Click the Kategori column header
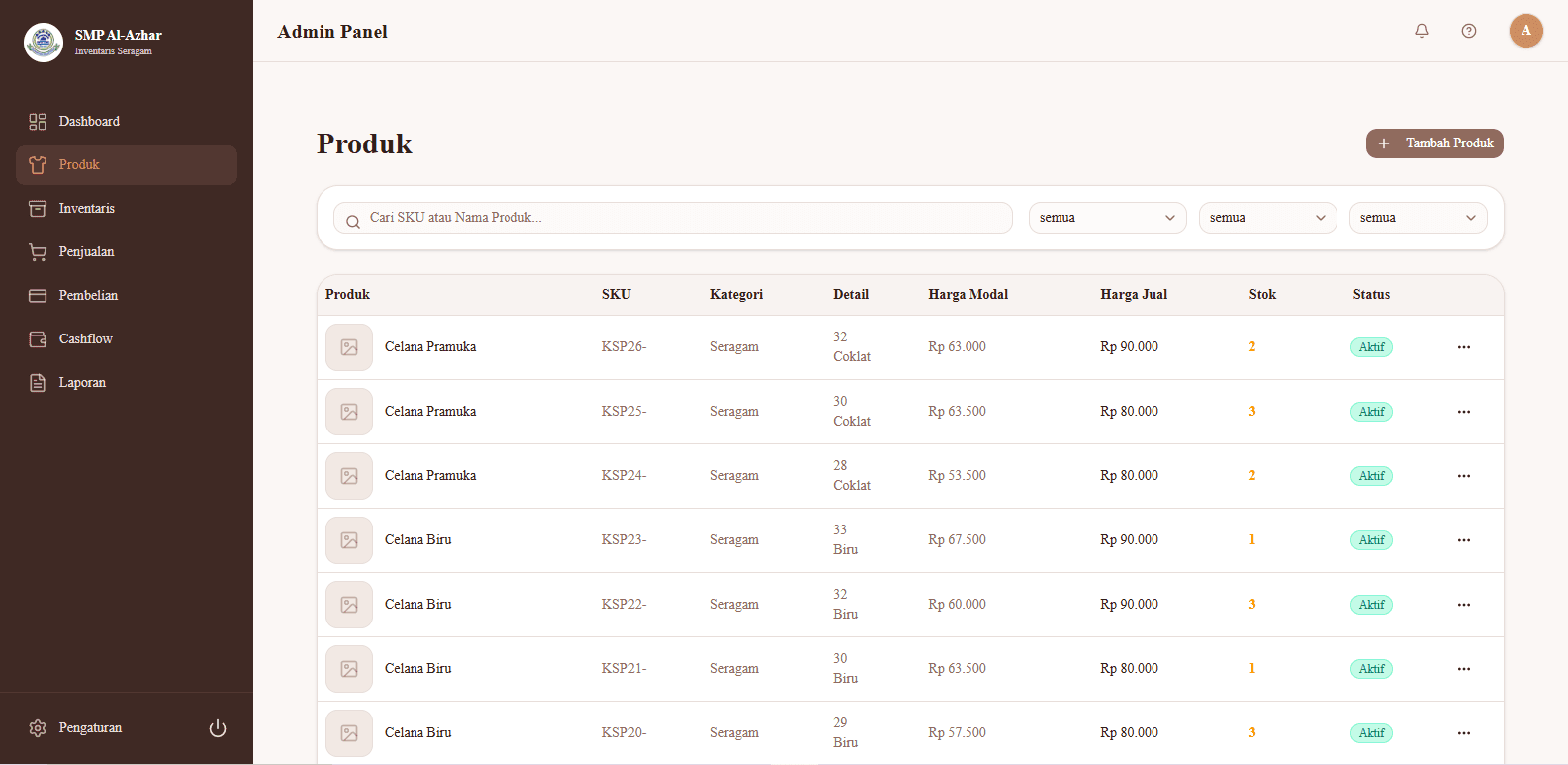Viewport: 1568px width, 765px height. click(736, 295)
